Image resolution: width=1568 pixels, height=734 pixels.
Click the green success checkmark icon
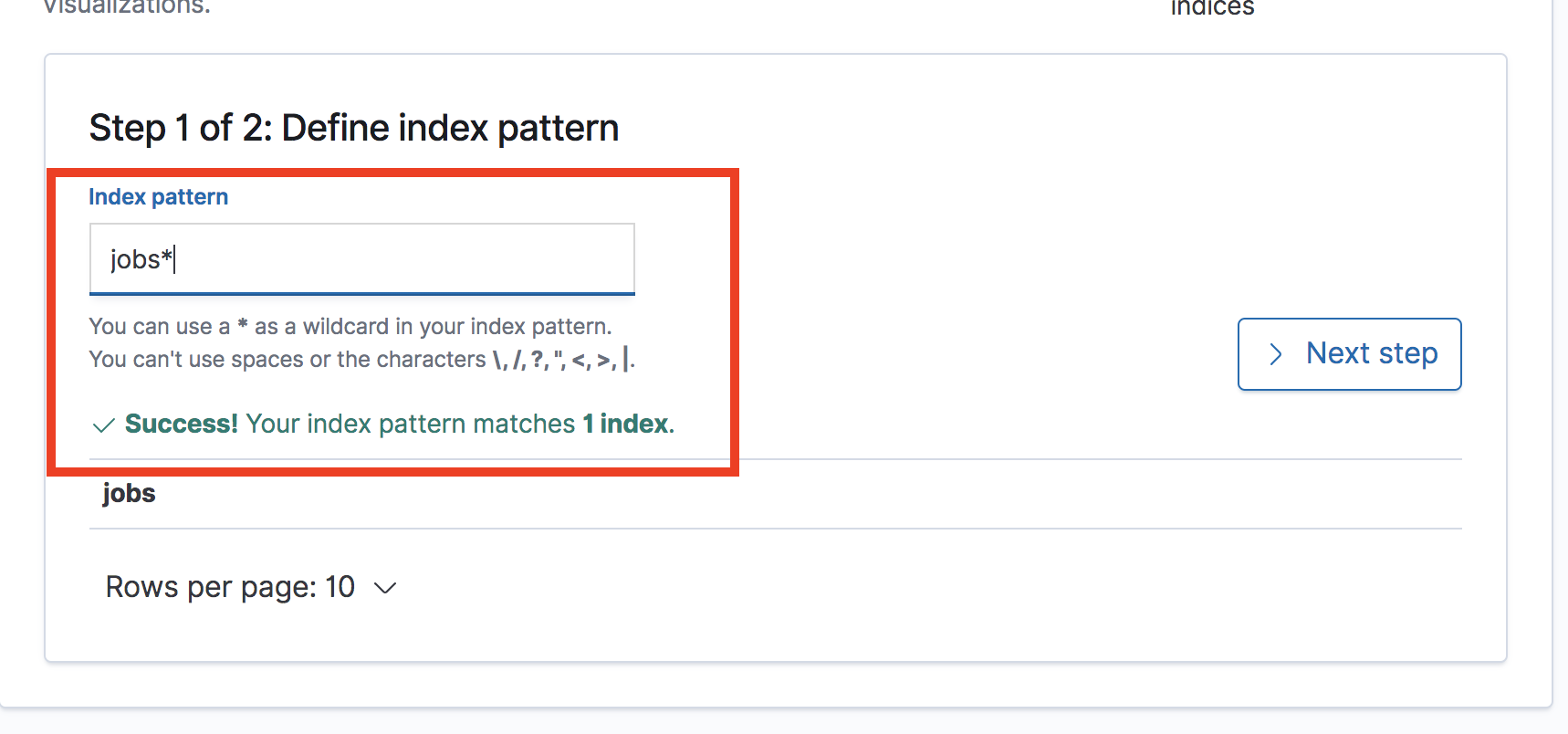pyautogui.click(x=104, y=425)
